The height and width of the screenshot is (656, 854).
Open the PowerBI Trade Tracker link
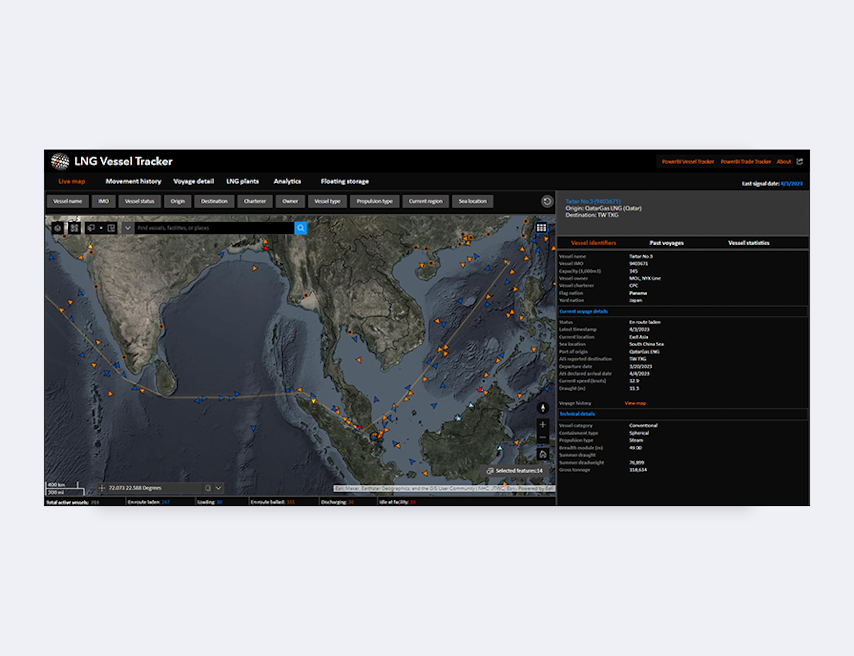(746, 162)
